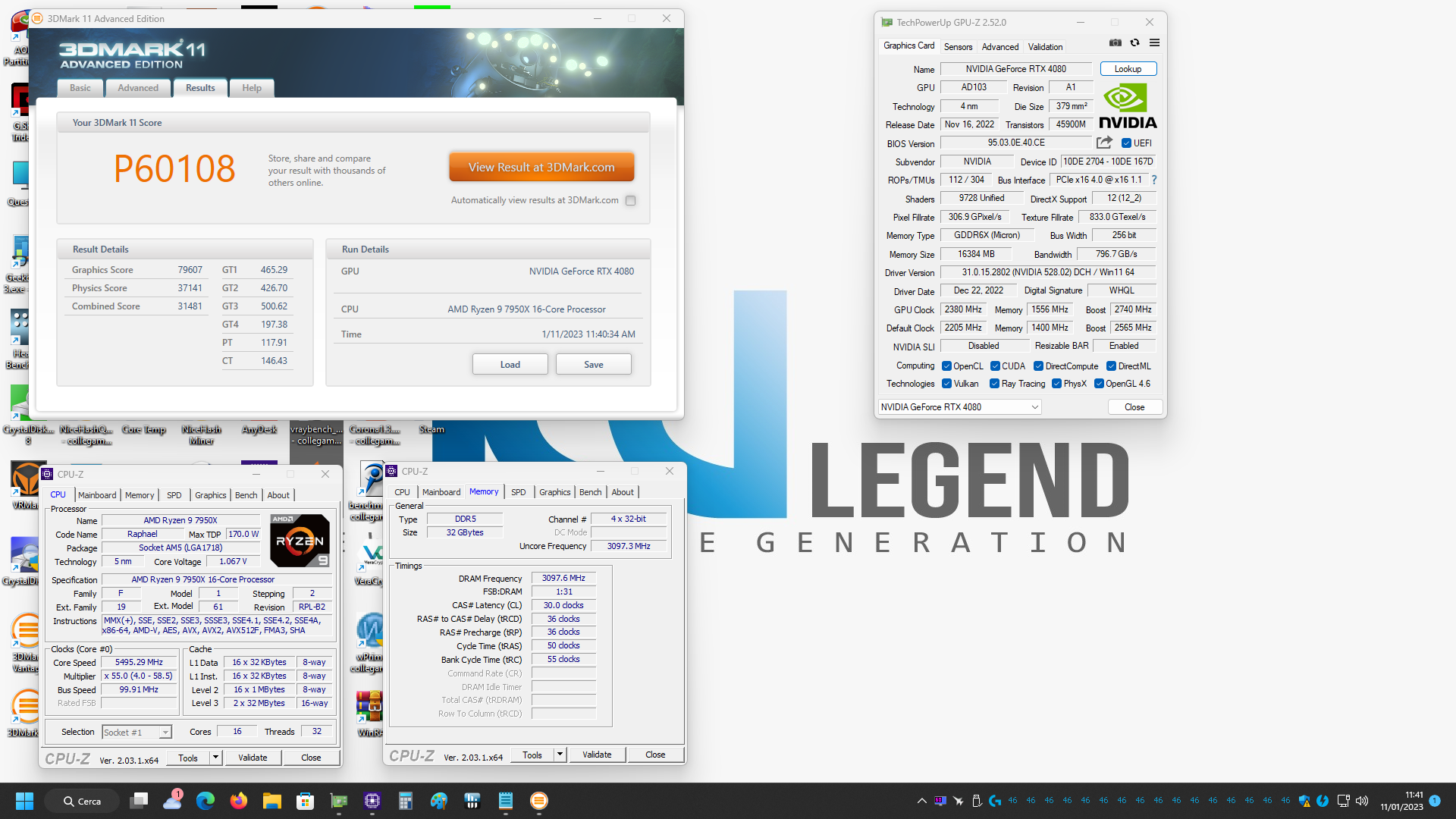Viewport: 1456px width, 819px height.
Task: Click the Save button in Run Details
Action: pyautogui.click(x=594, y=365)
